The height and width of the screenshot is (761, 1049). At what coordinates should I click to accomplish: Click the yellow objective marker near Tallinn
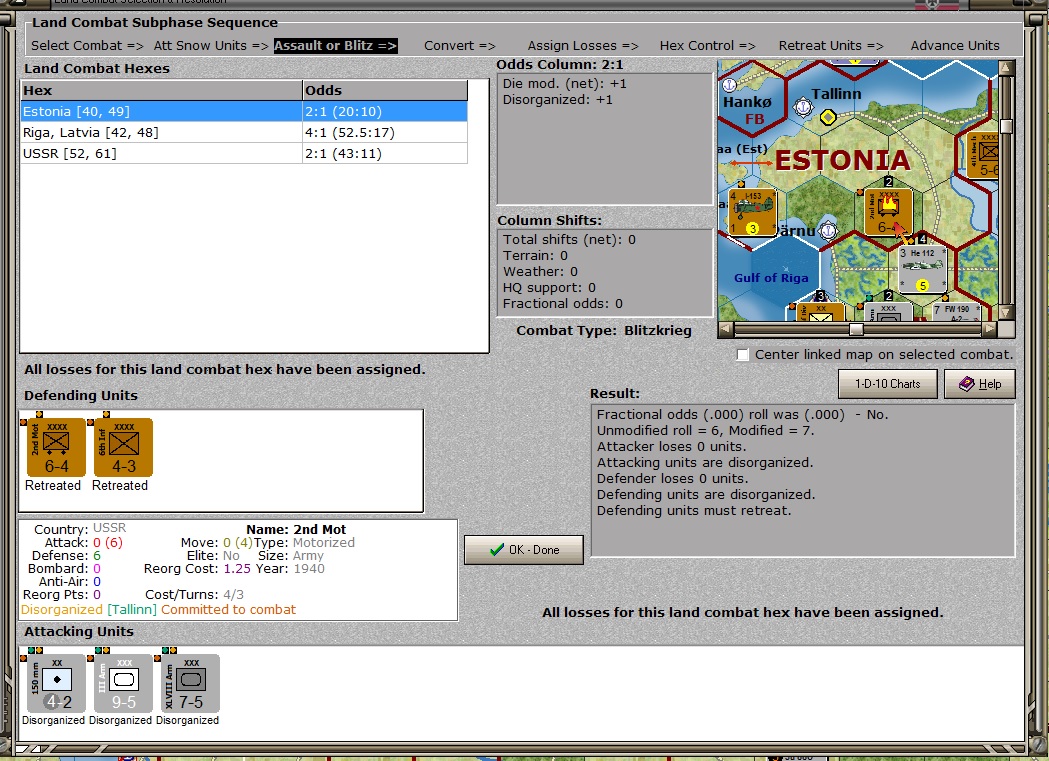[828, 118]
